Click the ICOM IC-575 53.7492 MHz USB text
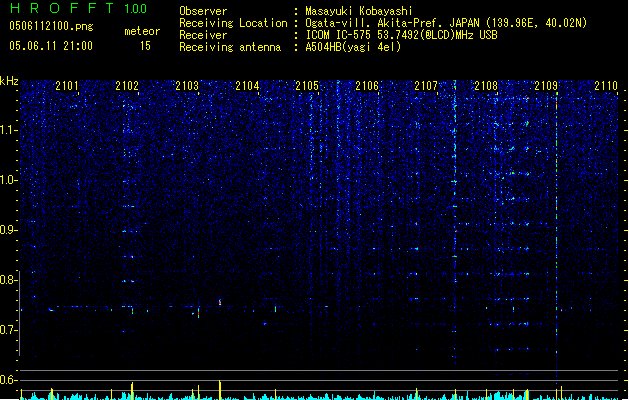 pos(401,35)
